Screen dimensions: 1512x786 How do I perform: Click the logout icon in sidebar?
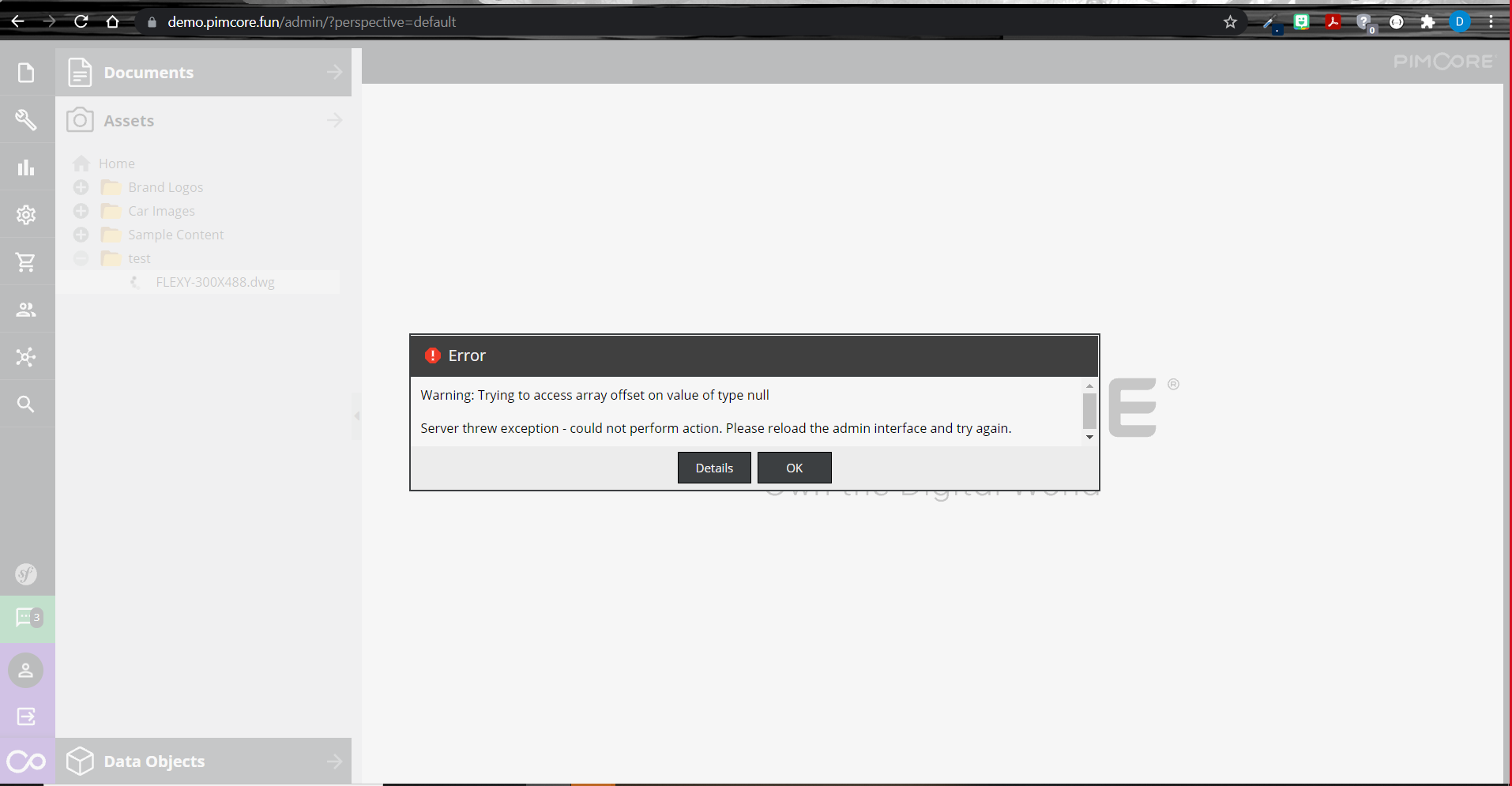tap(26, 716)
